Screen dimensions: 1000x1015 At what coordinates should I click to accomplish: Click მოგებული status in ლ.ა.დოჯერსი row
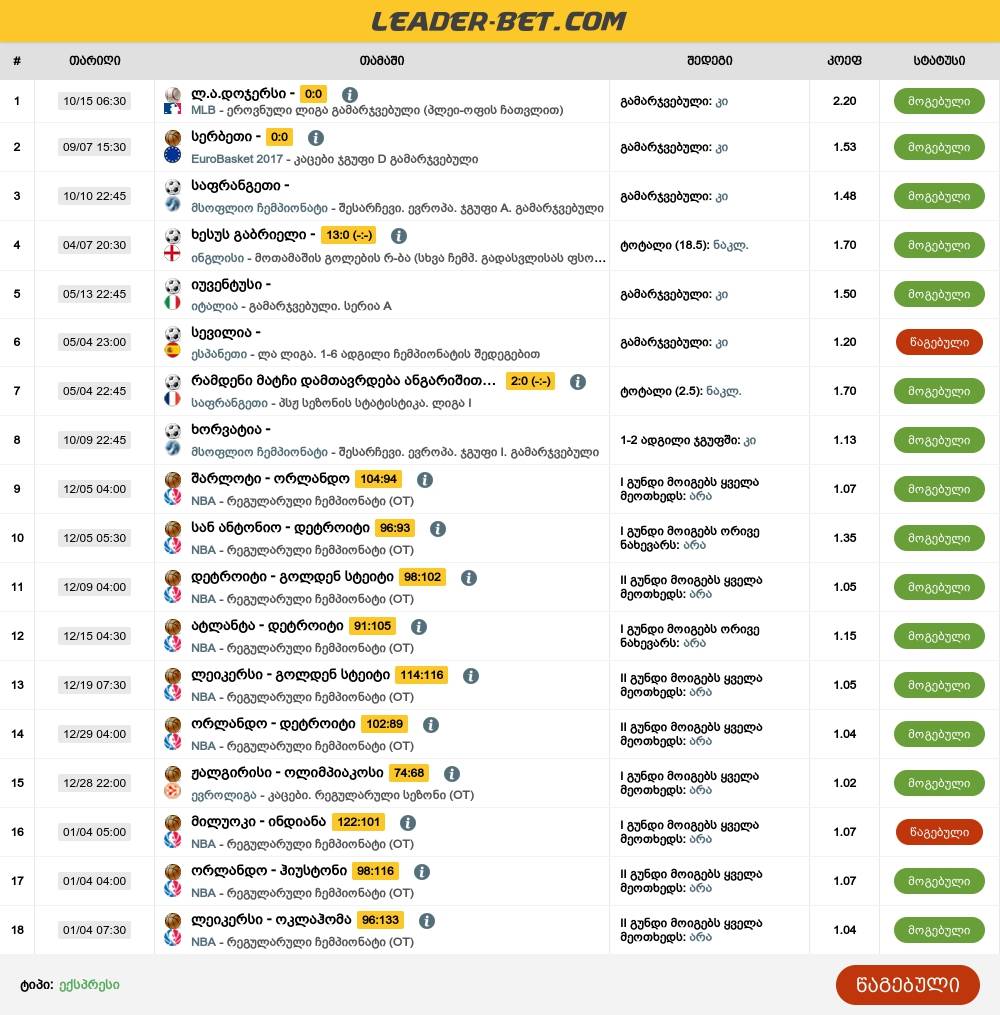939,101
